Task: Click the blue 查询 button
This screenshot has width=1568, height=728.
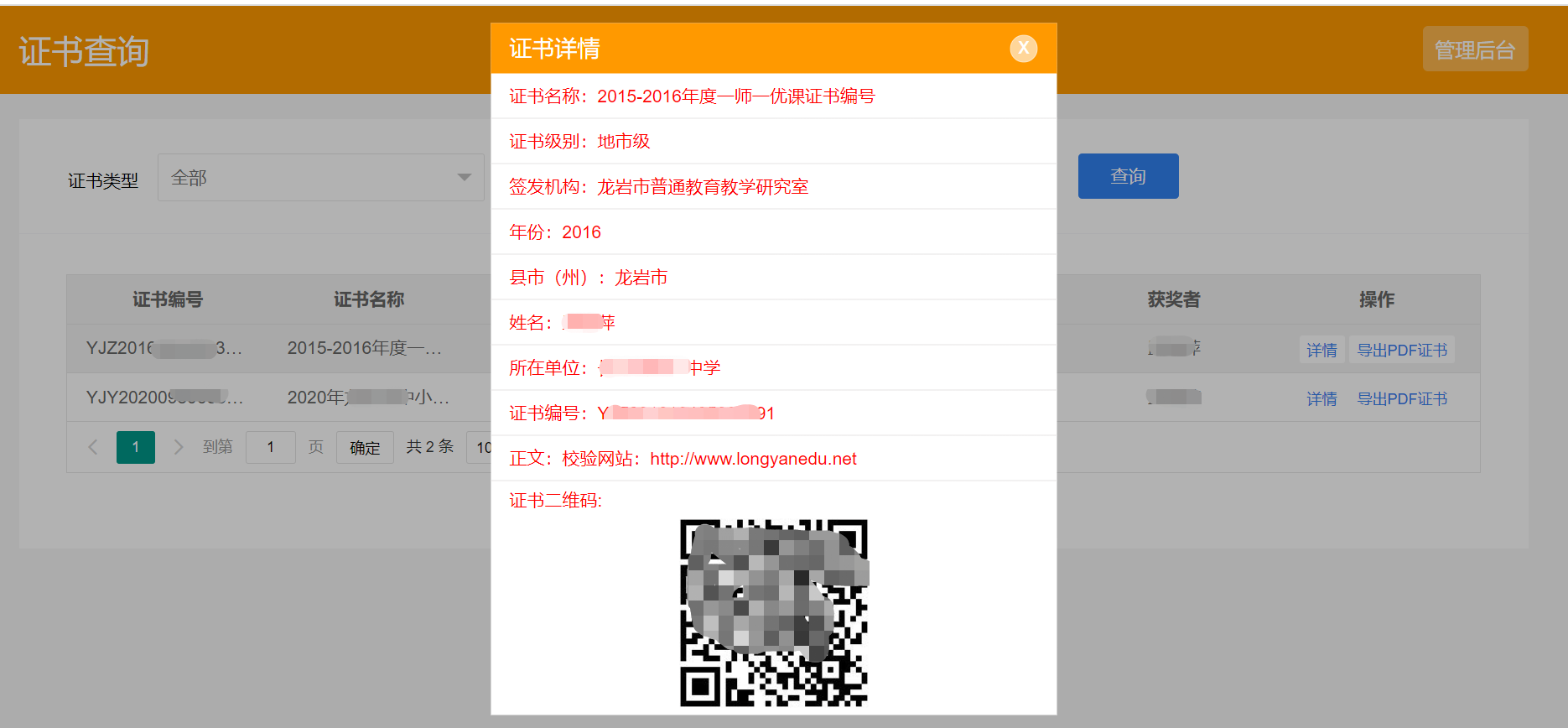Action: pos(1128,176)
